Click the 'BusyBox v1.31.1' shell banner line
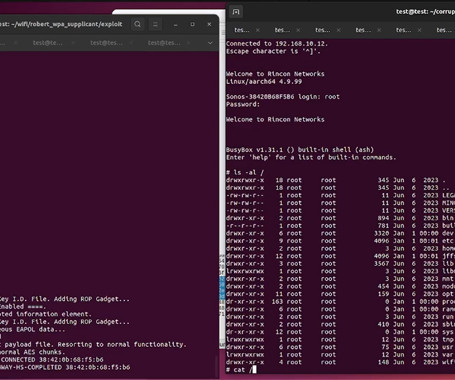The height and width of the screenshot is (380, 455). coord(300,150)
